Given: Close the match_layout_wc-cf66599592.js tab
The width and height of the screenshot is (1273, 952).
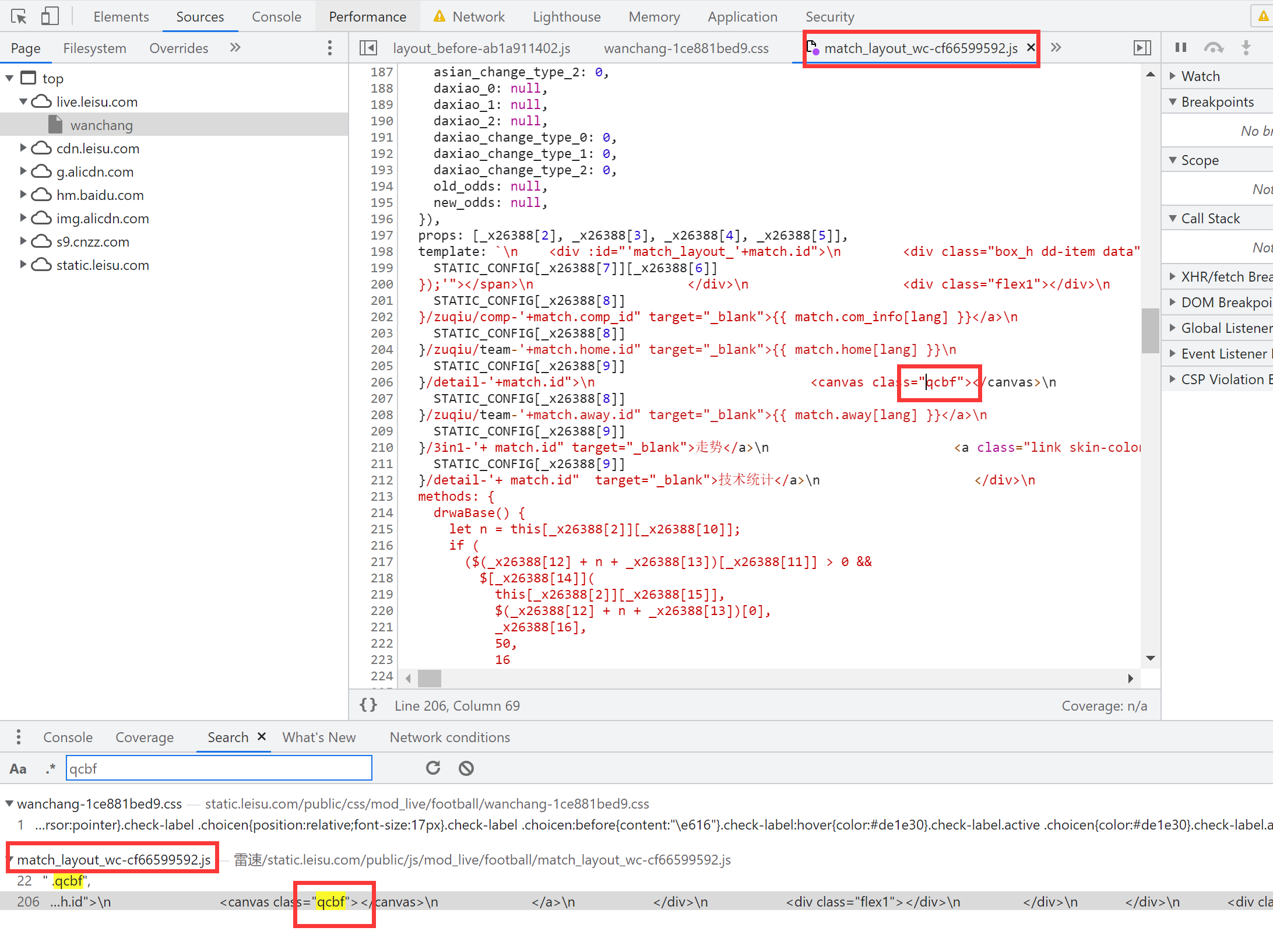Looking at the screenshot, I should point(1031,47).
